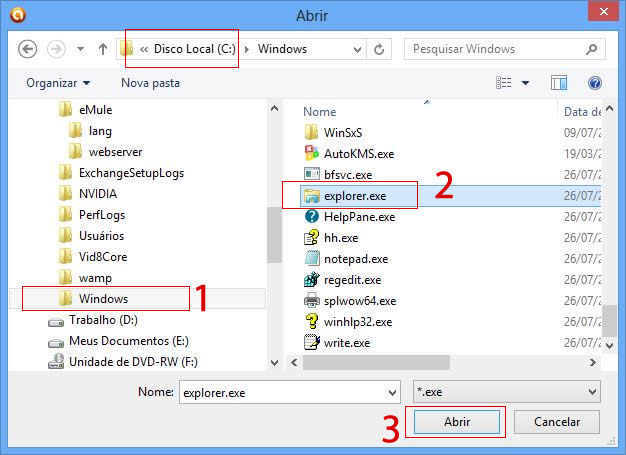Viewport: 626px width, 455px height.
Task: Close the Abrir dialog
Action: pos(604,12)
